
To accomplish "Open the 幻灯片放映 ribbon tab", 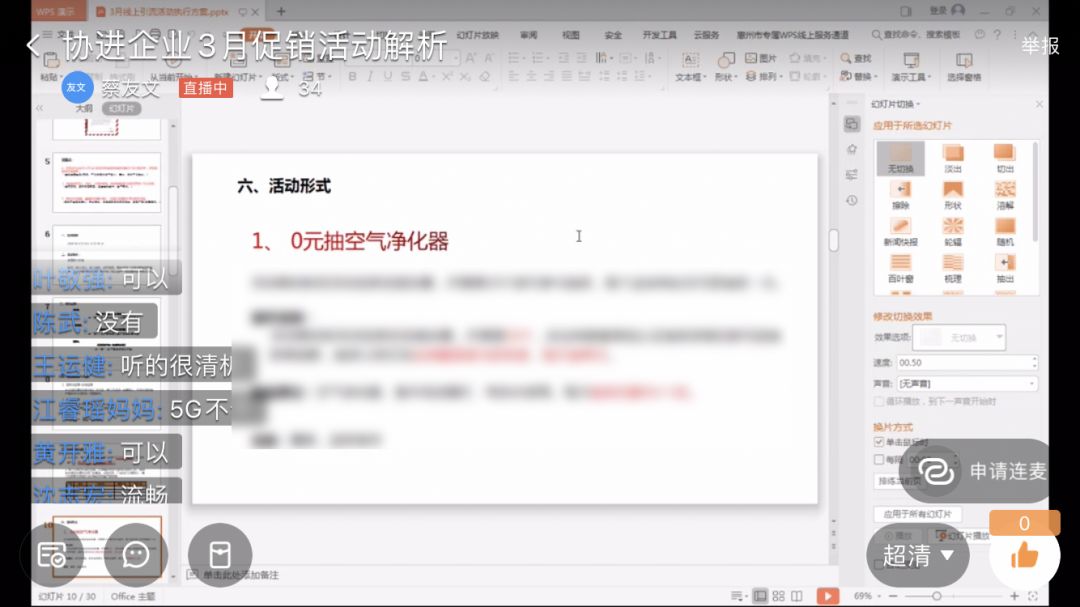I will point(477,35).
